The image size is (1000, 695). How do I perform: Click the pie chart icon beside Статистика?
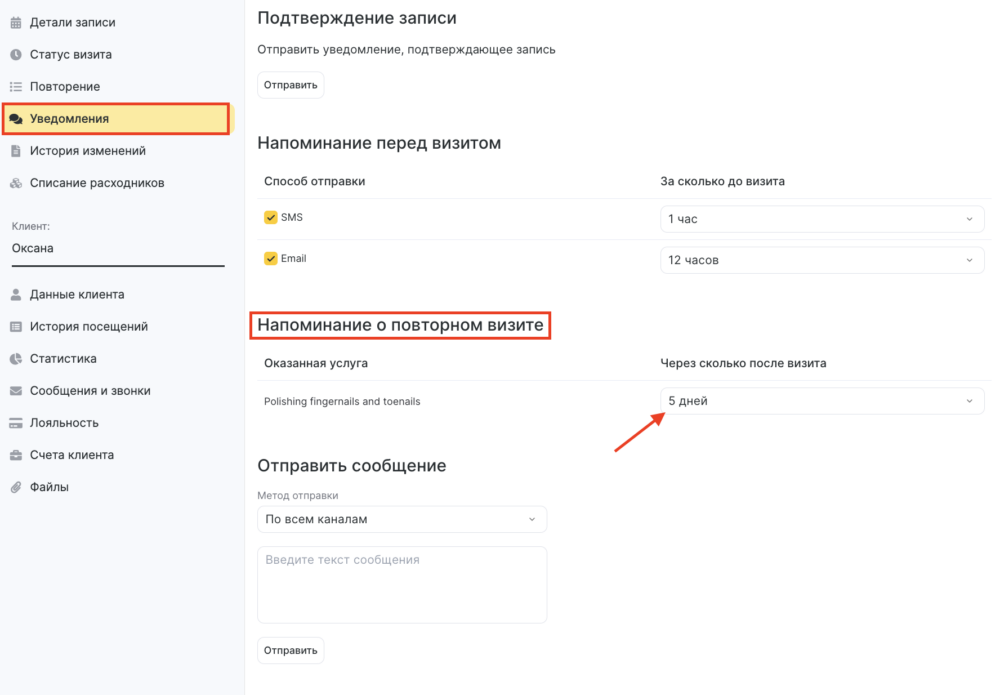coord(16,358)
